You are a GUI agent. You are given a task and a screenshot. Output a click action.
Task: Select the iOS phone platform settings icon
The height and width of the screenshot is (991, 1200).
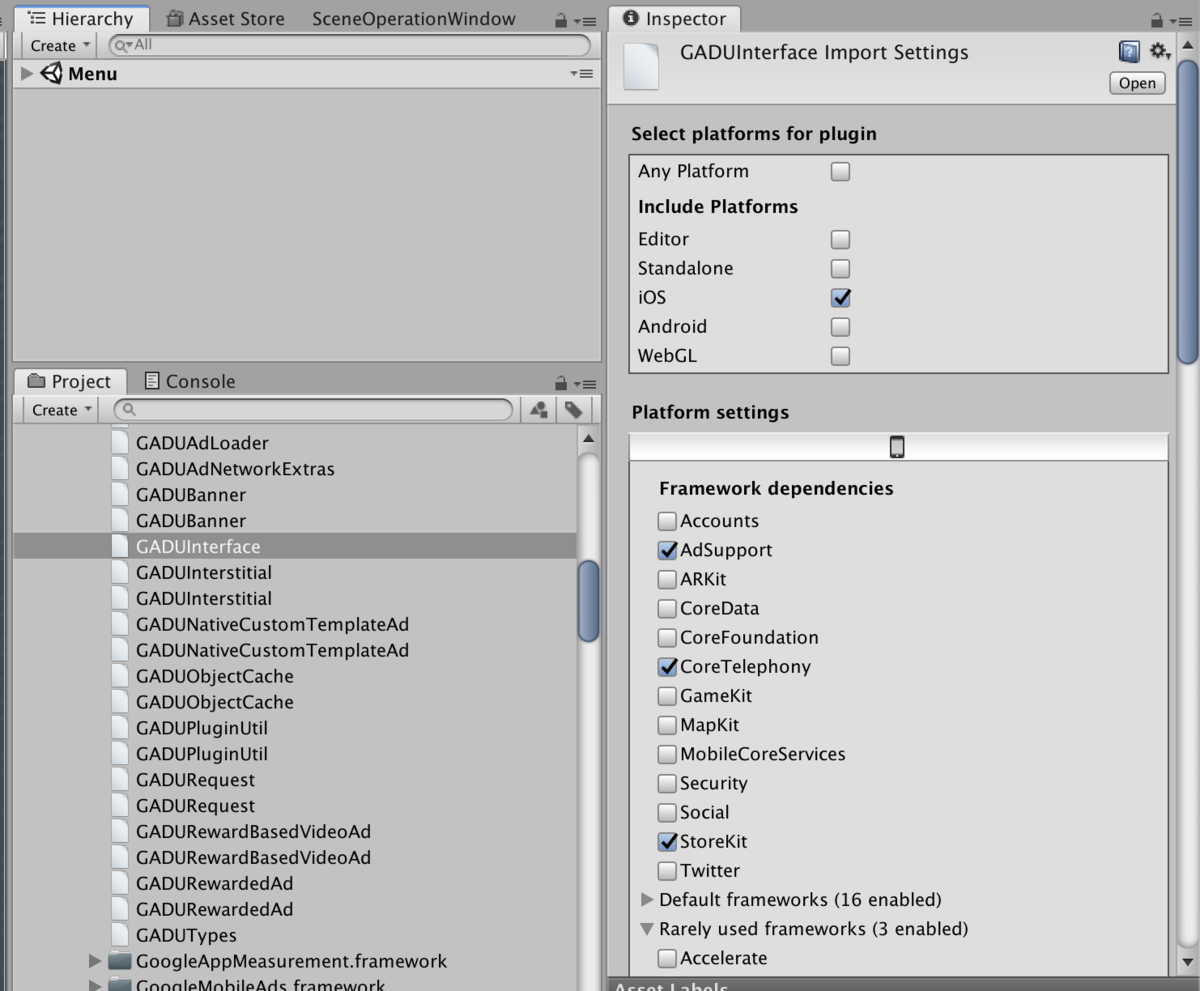(x=897, y=447)
